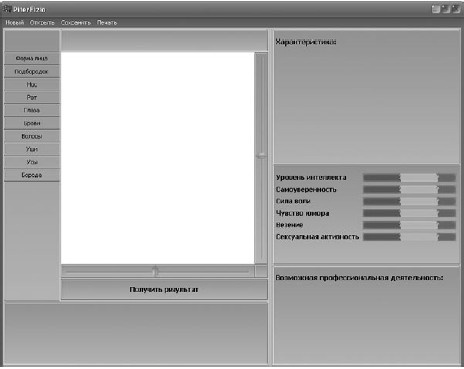Choose the Рот facial feature button
This screenshot has height=369, width=464.
[x=32, y=97]
